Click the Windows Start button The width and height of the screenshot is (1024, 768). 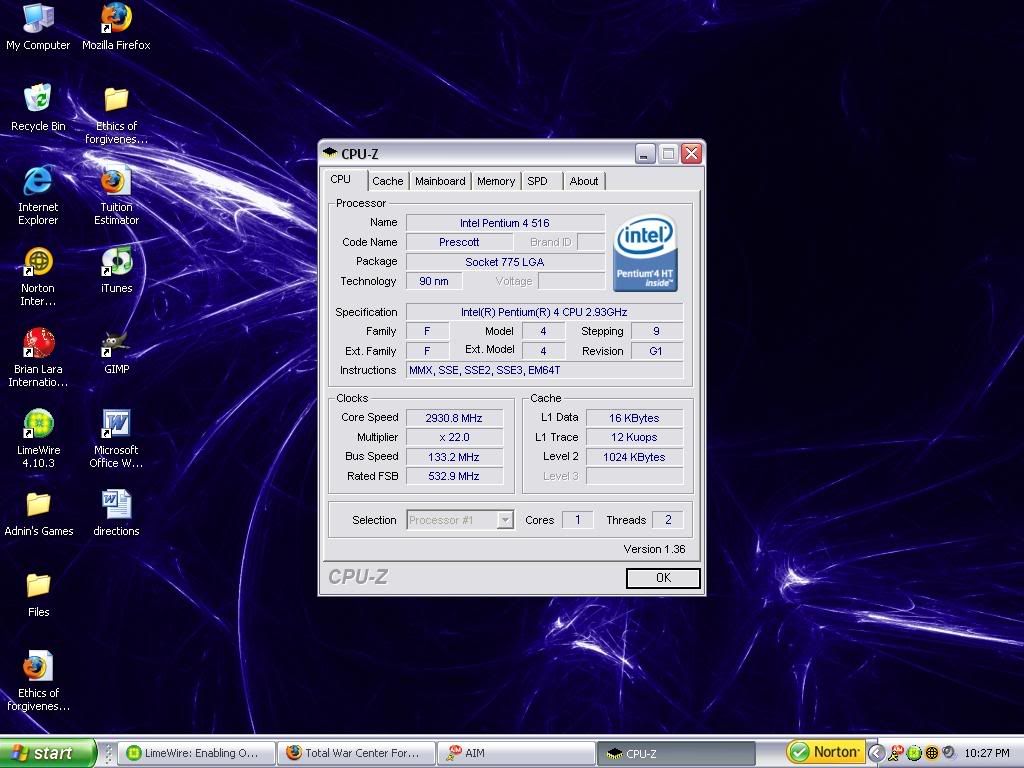(x=47, y=753)
